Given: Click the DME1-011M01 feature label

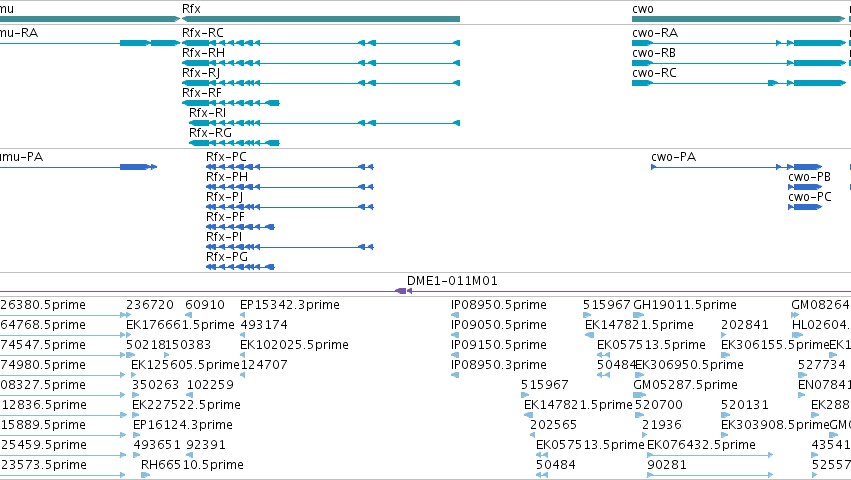Looking at the screenshot, I should click(x=452, y=281).
